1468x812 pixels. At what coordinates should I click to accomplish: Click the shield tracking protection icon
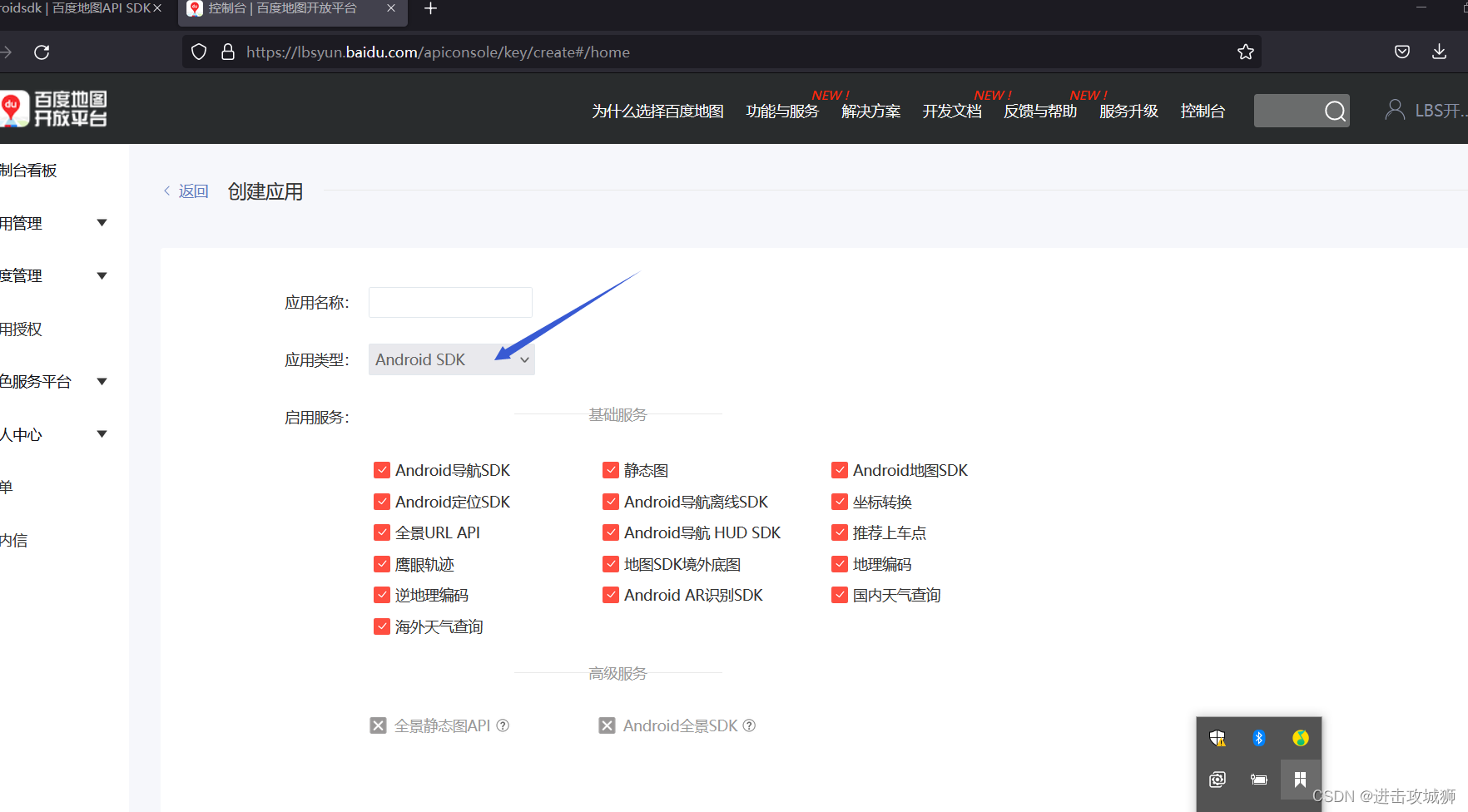199,52
